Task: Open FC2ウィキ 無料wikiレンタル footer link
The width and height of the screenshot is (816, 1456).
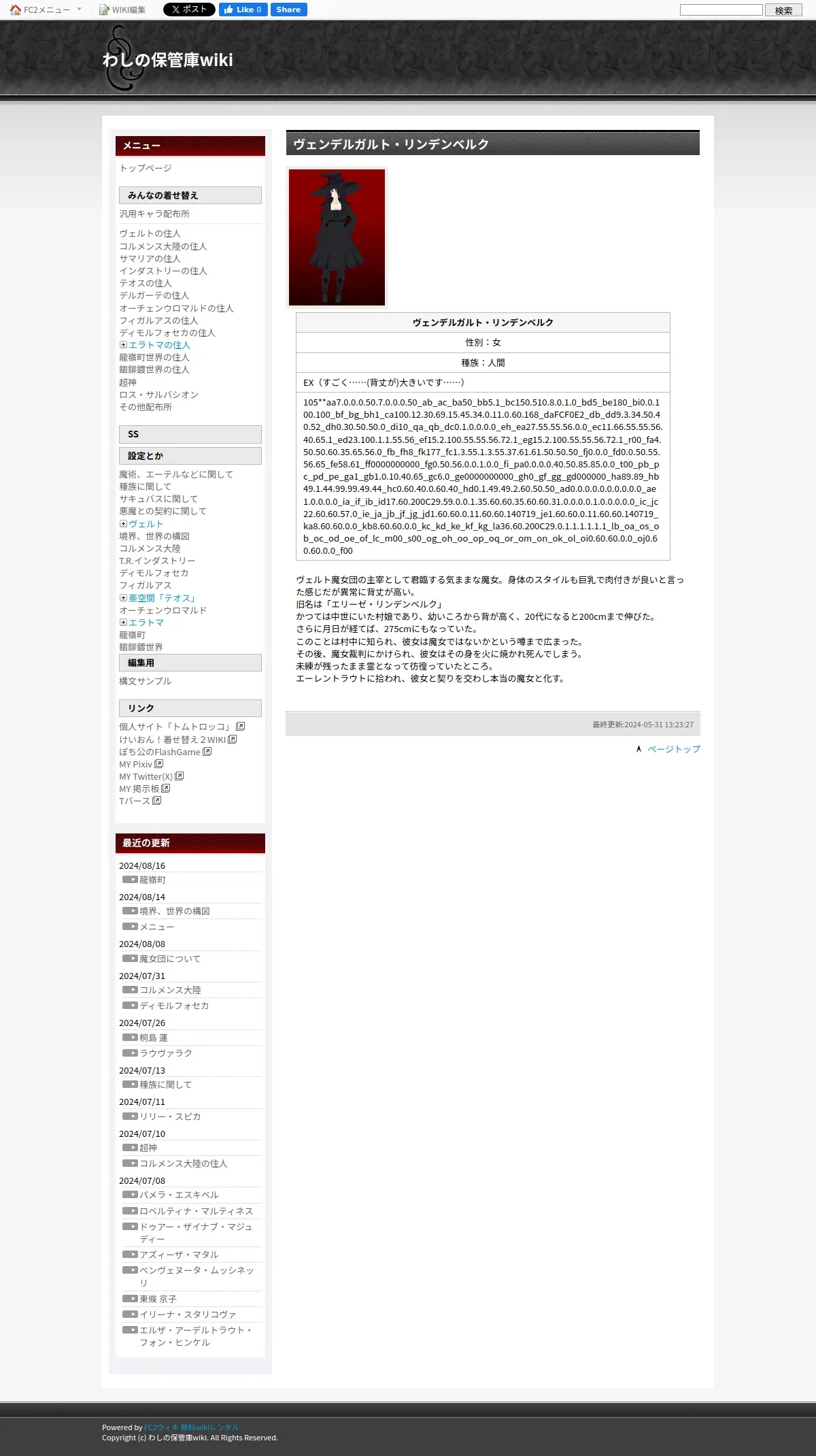Action: tap(192, 1427)
